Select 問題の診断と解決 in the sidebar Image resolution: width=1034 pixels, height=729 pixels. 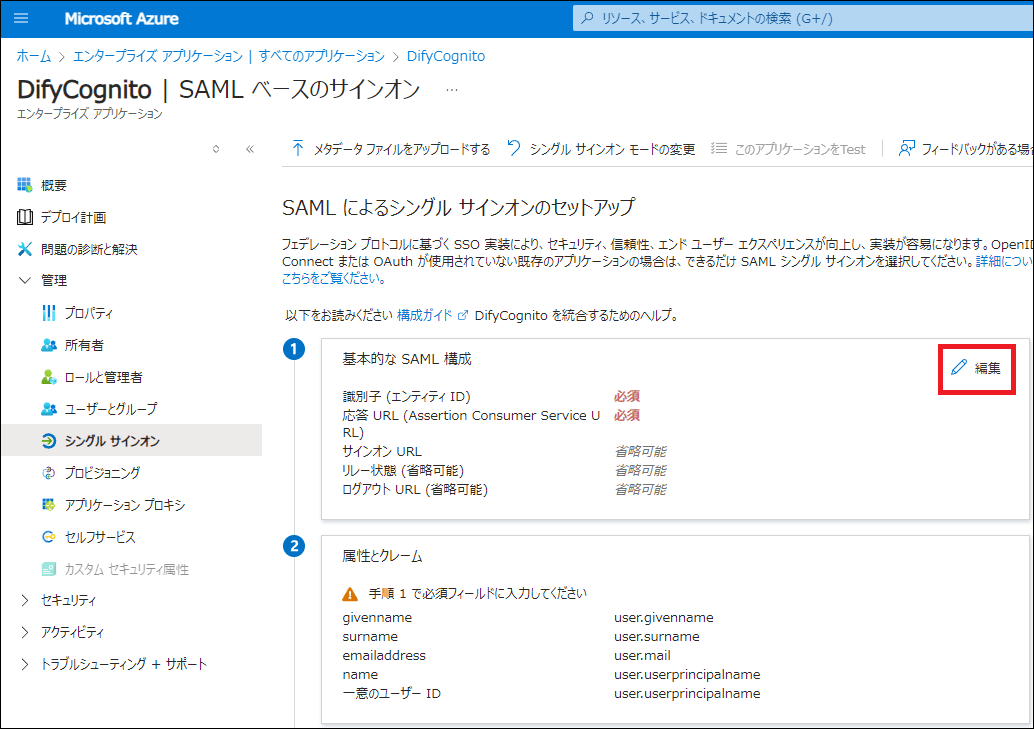point(88,249)
